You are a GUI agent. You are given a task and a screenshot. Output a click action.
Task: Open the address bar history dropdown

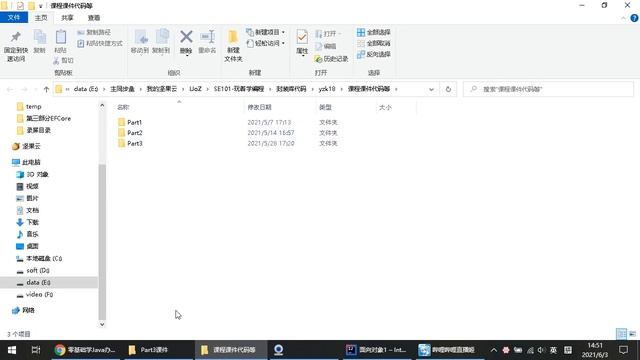[x=431, y=89]
